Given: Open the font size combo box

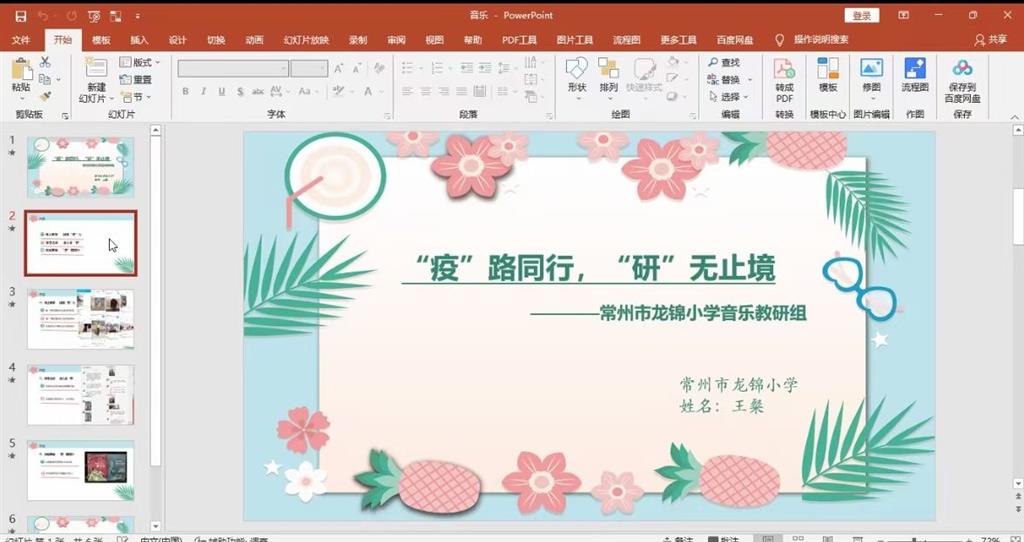Looking at the screenshot, I should (x=309, y=69).
